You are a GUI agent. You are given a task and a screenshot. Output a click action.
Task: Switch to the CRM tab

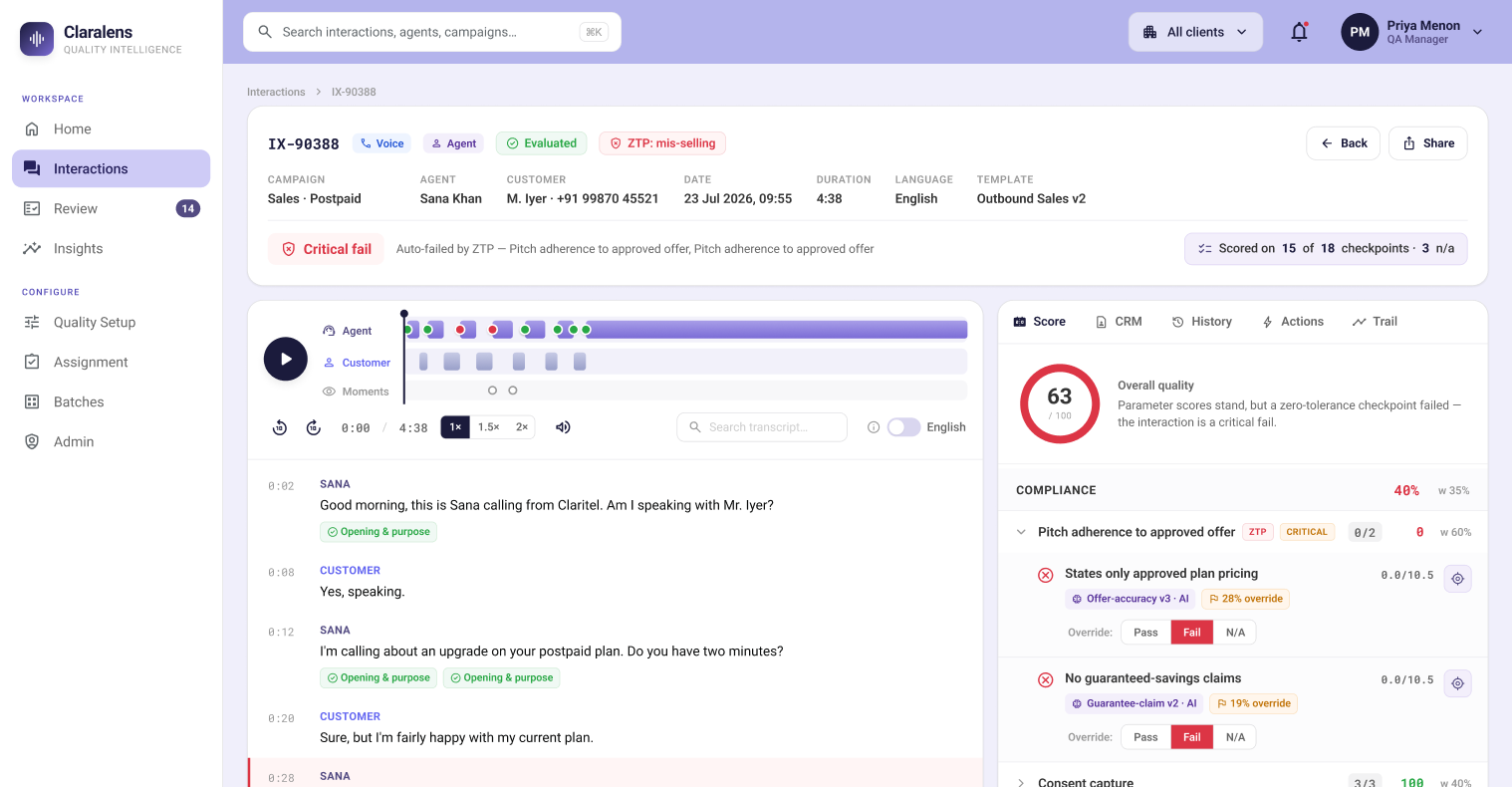coord(1119,322)
